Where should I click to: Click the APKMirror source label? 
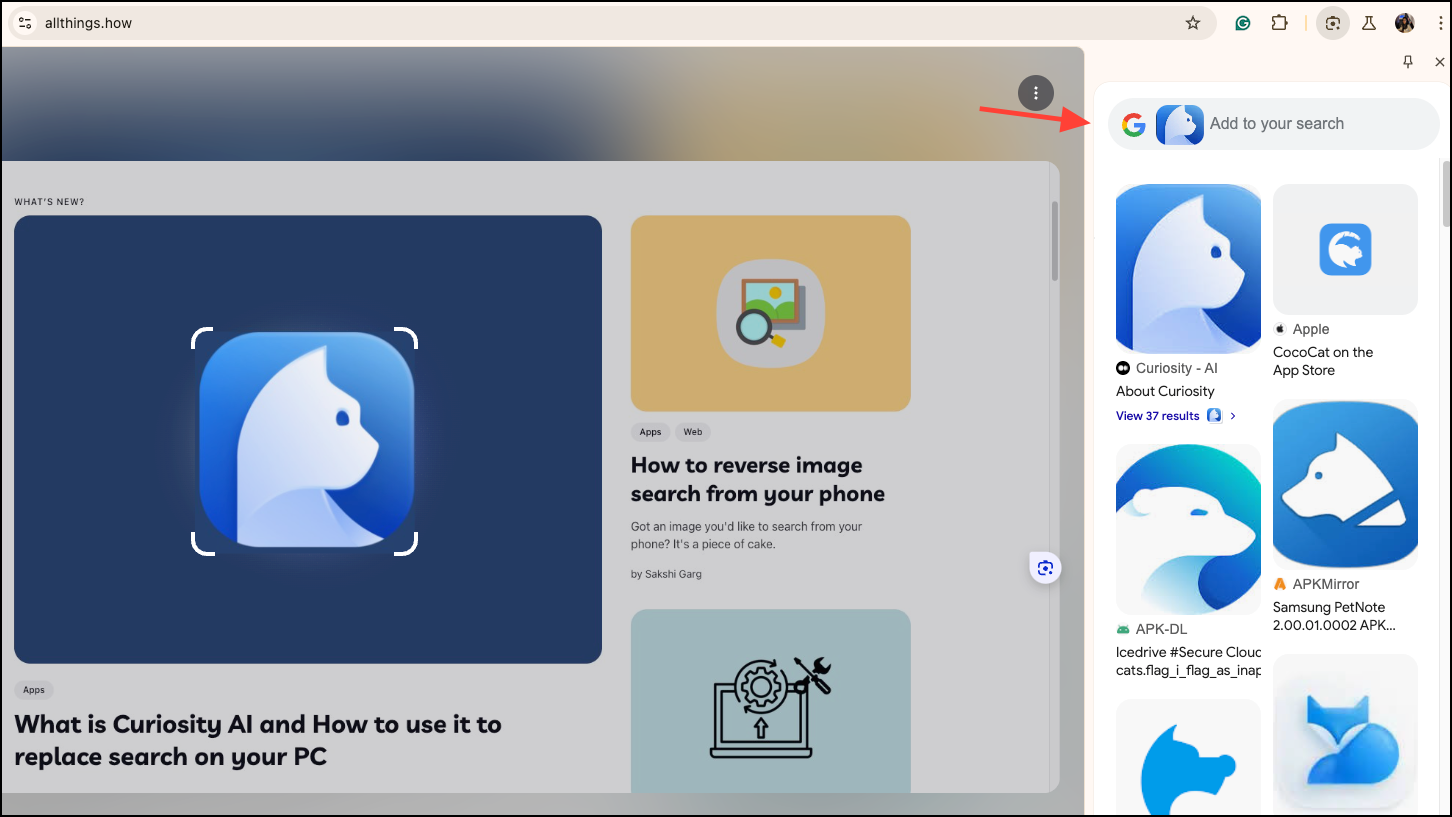(x=1326, y=584)
